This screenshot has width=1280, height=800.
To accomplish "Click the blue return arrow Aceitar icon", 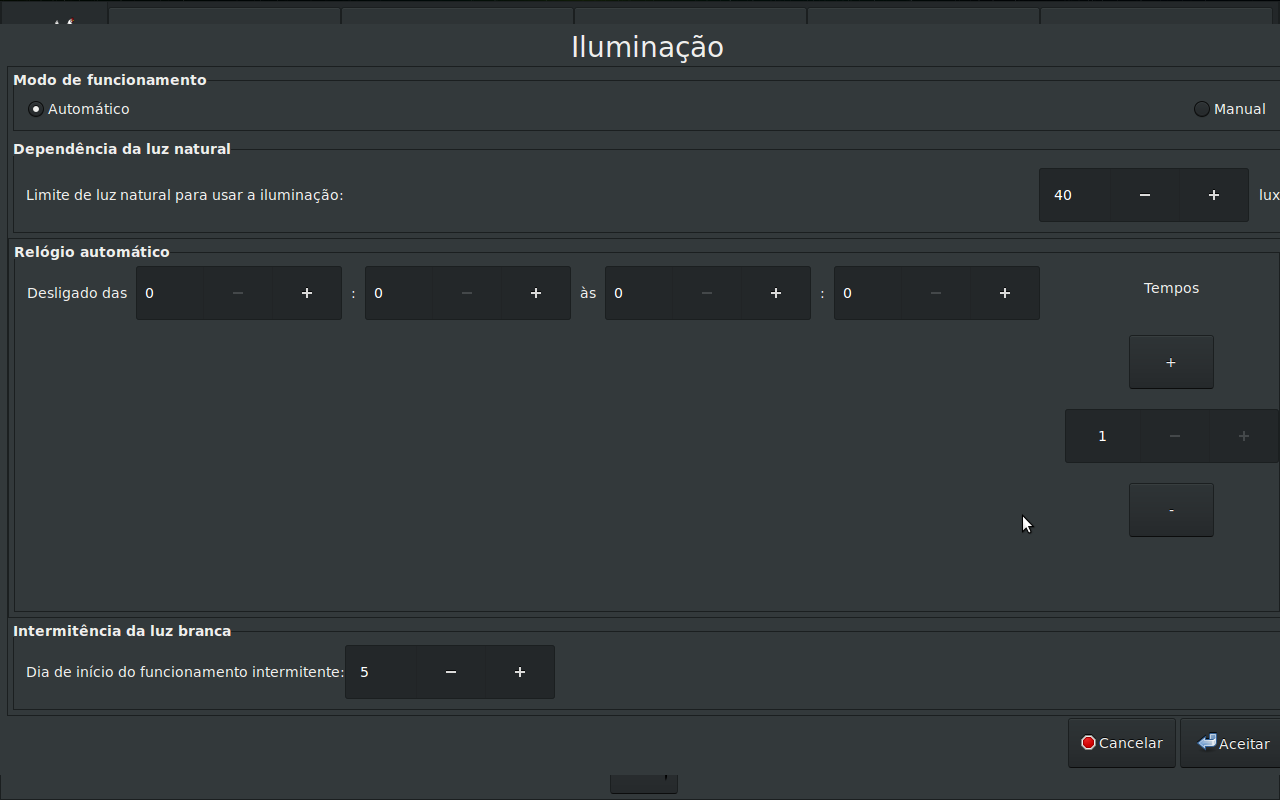I will tap(1207, 742).
